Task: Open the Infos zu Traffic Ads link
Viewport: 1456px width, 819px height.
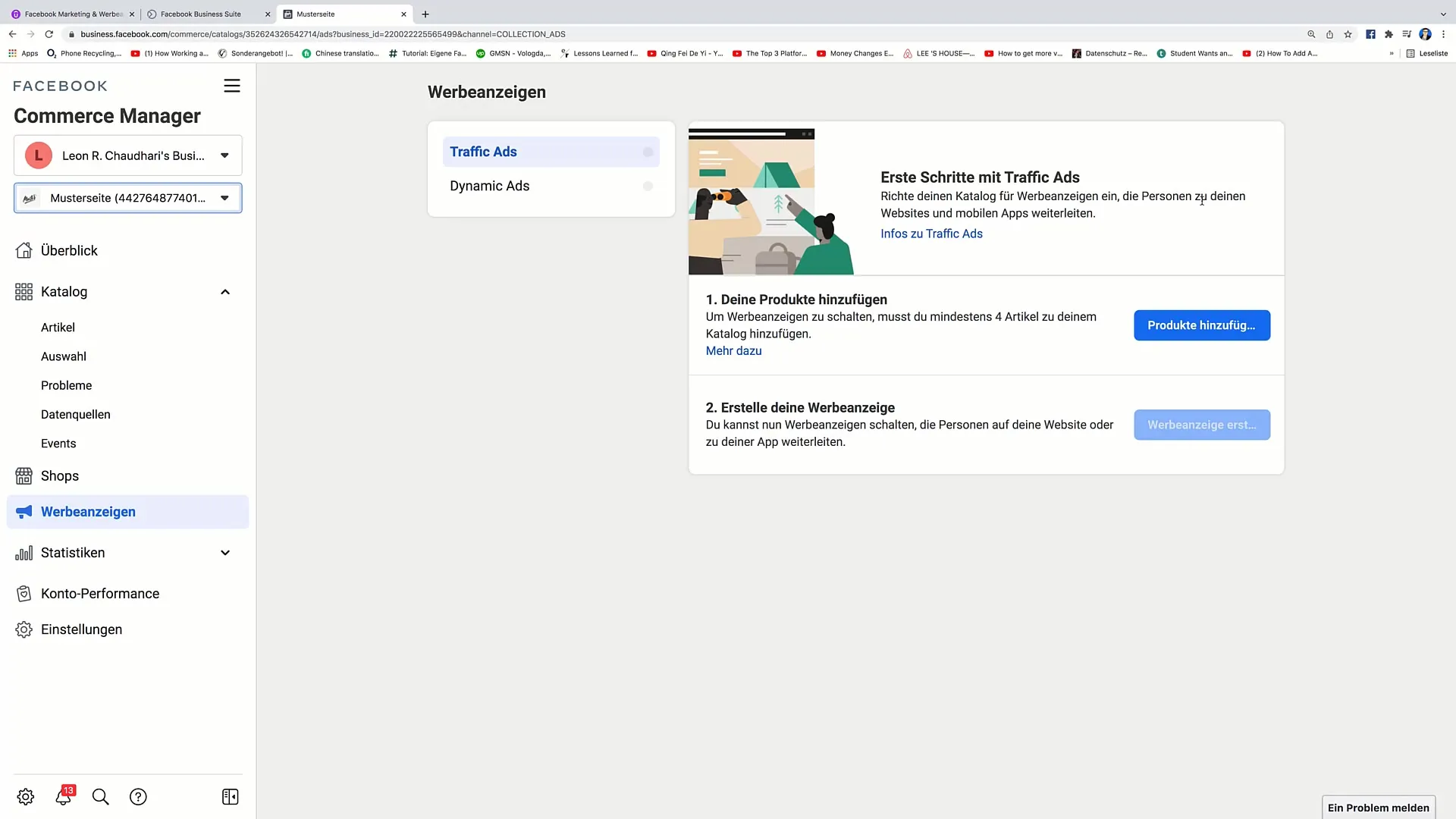Action: click(x=931, y=234)
